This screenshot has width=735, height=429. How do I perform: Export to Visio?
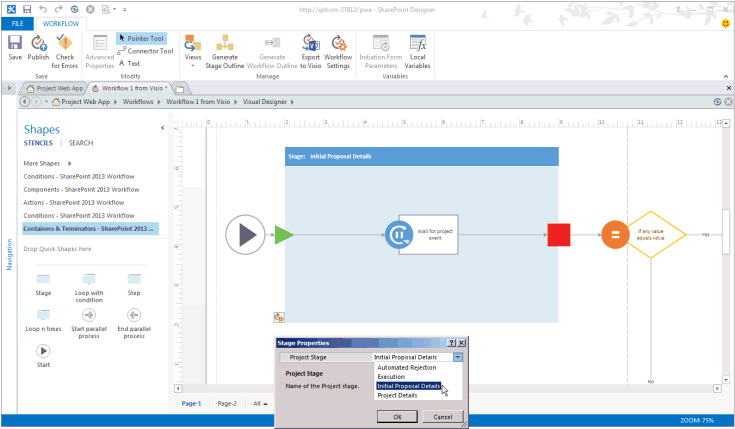(x=310, y=52)
